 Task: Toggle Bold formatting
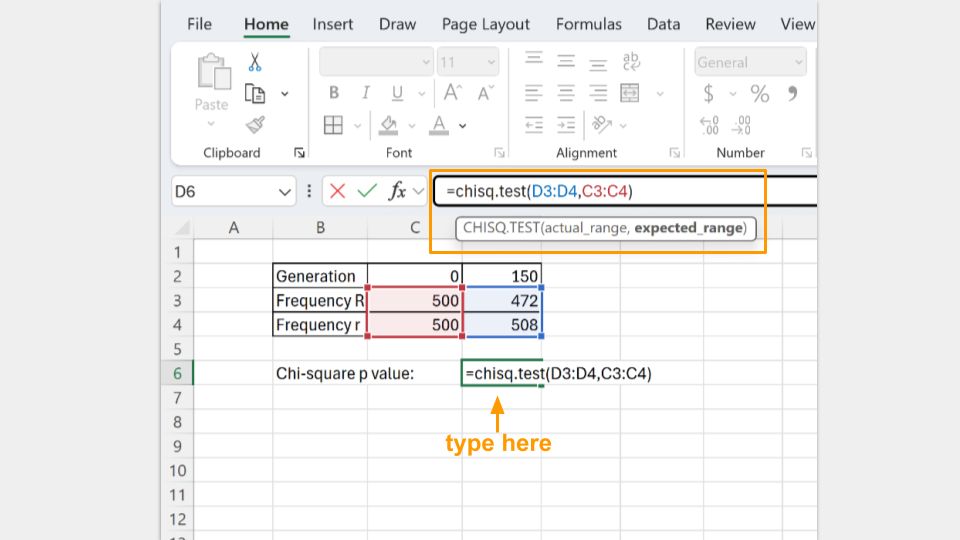(x=334, y=93)
